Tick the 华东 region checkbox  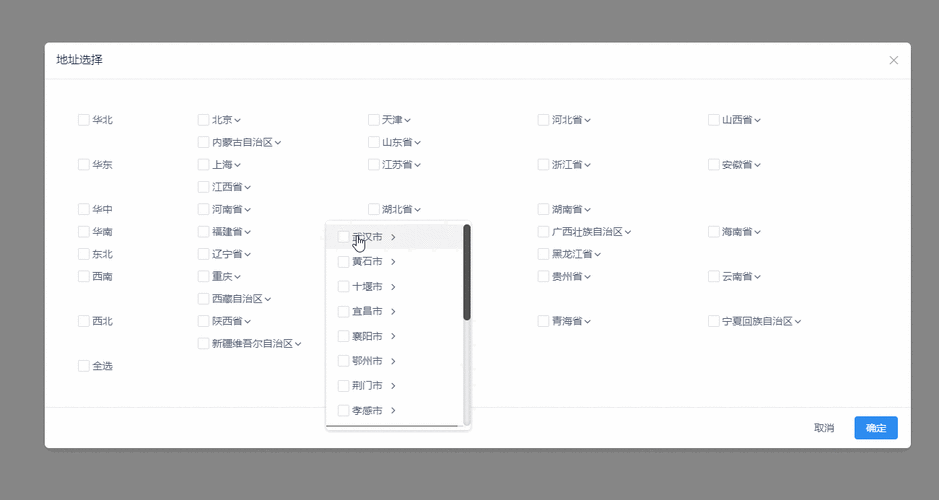point(84,165)
